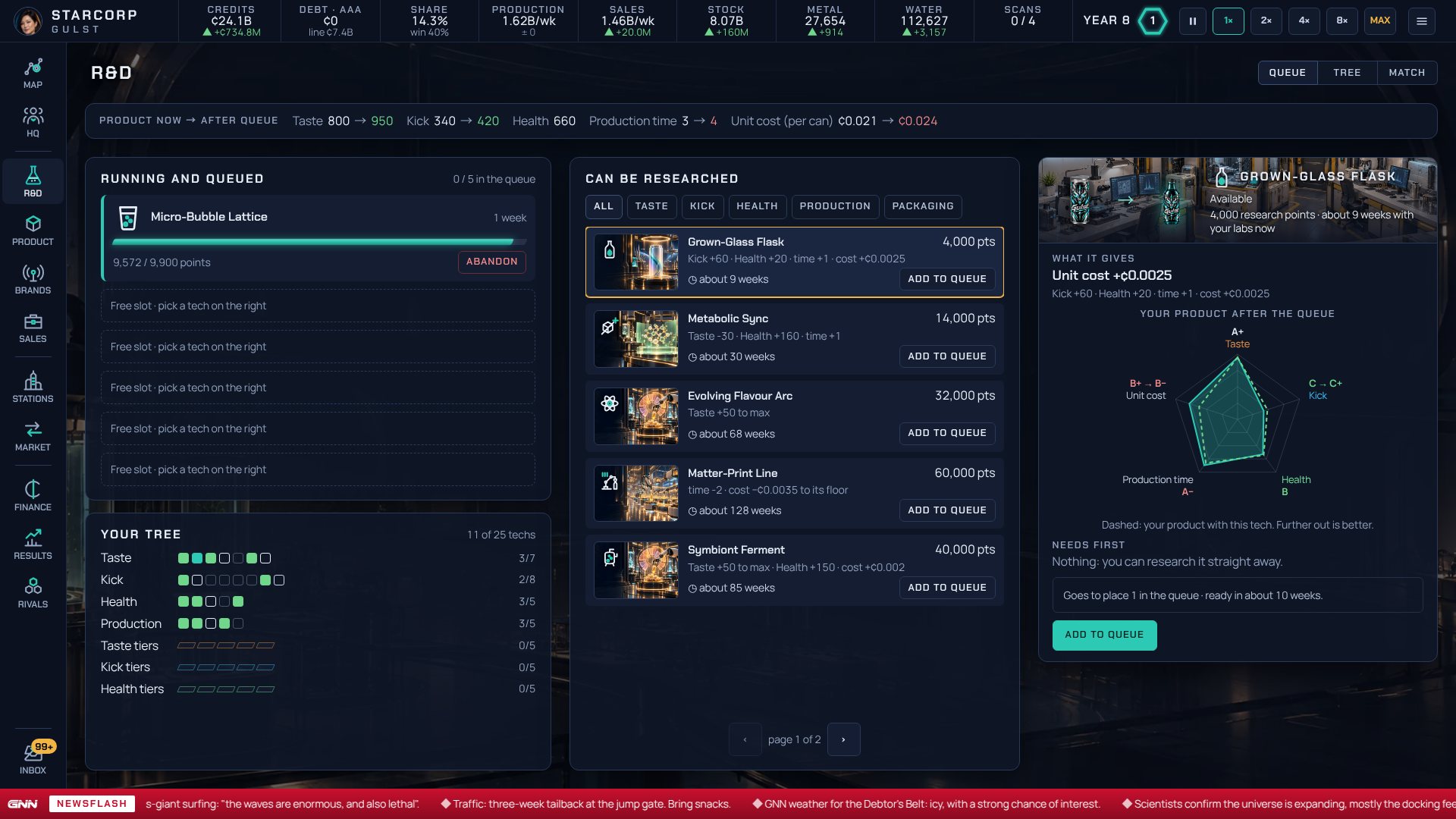Image resolution: width=1456 pixels, height=819 pixels.
Task: Filter research by Production
Action: [x=835, y=206]
